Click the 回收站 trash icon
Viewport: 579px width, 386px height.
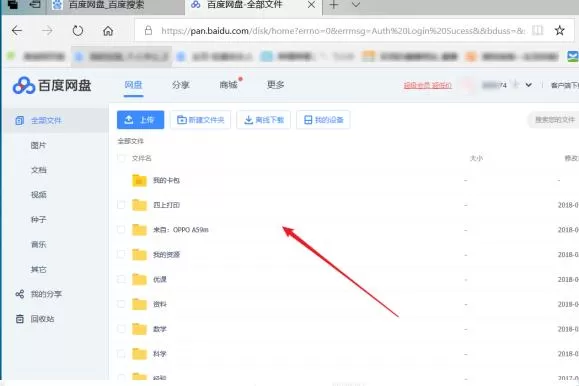coord(20,319)
